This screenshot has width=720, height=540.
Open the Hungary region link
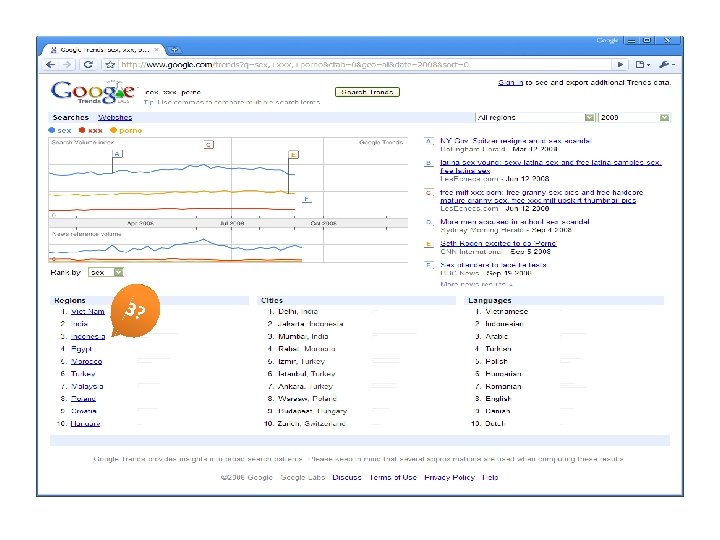pos(85,424)
